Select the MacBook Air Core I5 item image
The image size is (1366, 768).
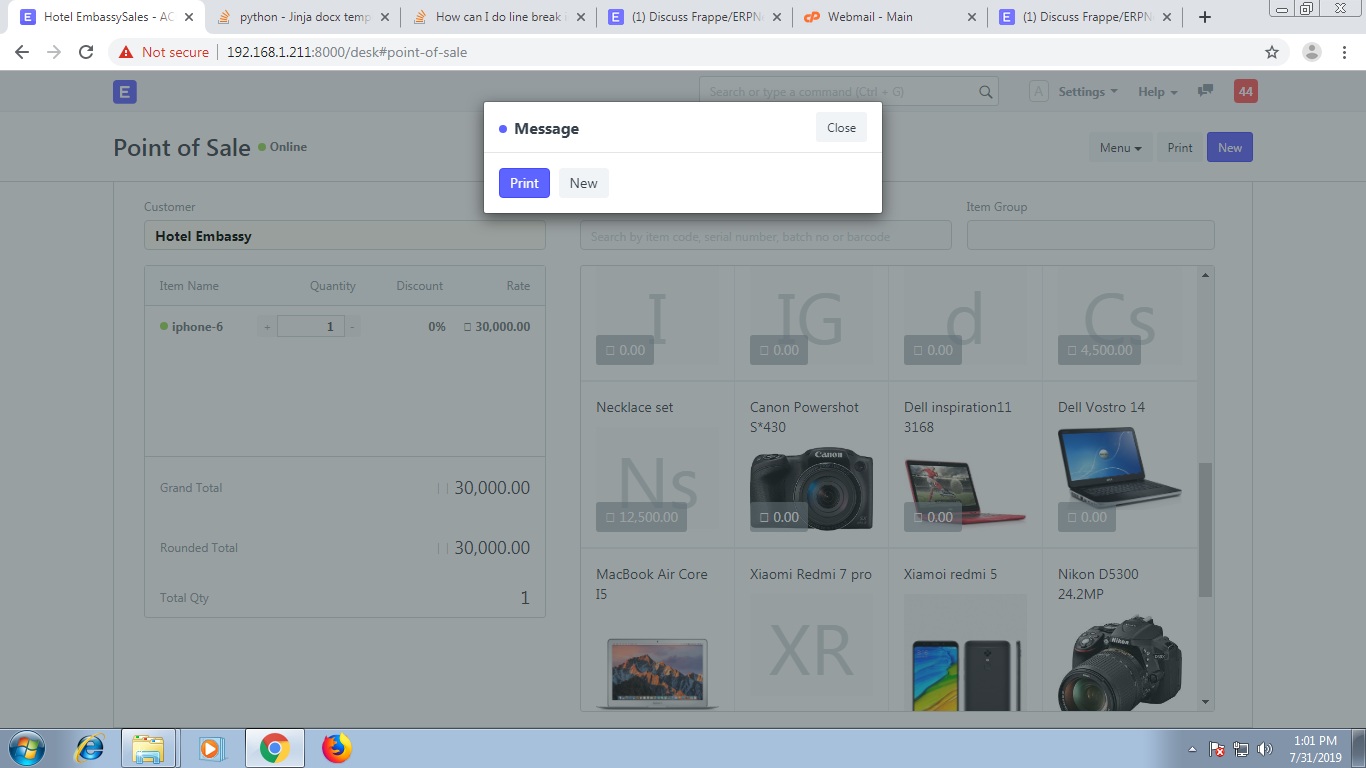click(657, 674)
